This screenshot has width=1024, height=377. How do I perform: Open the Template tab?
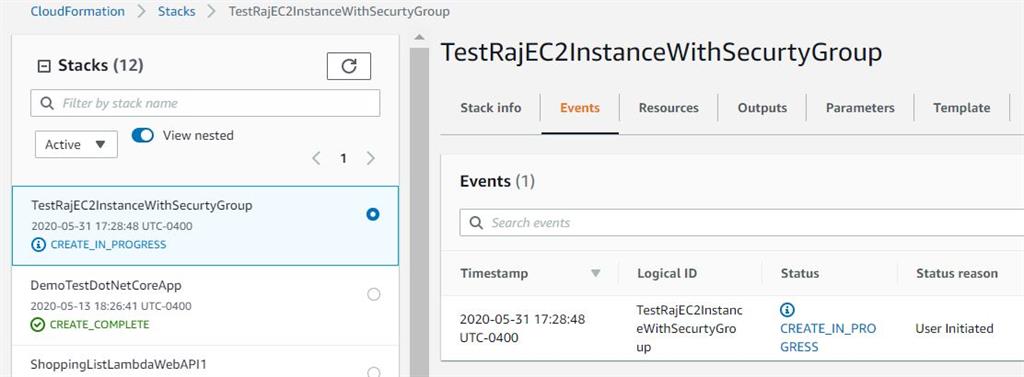pos(961,108)
